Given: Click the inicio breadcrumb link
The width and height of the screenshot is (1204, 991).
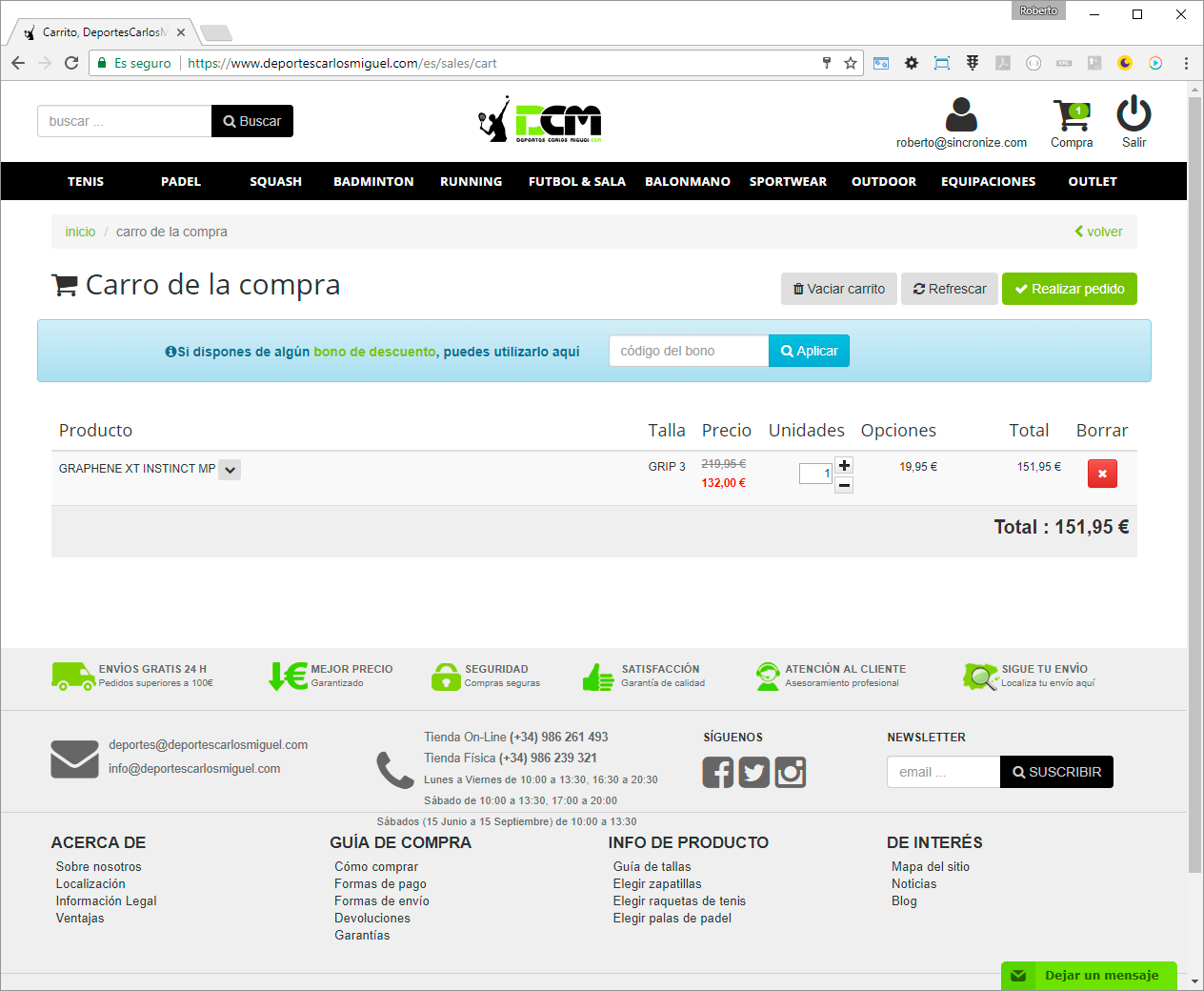Looking at the screenshot, I should (x=80, y=232).
